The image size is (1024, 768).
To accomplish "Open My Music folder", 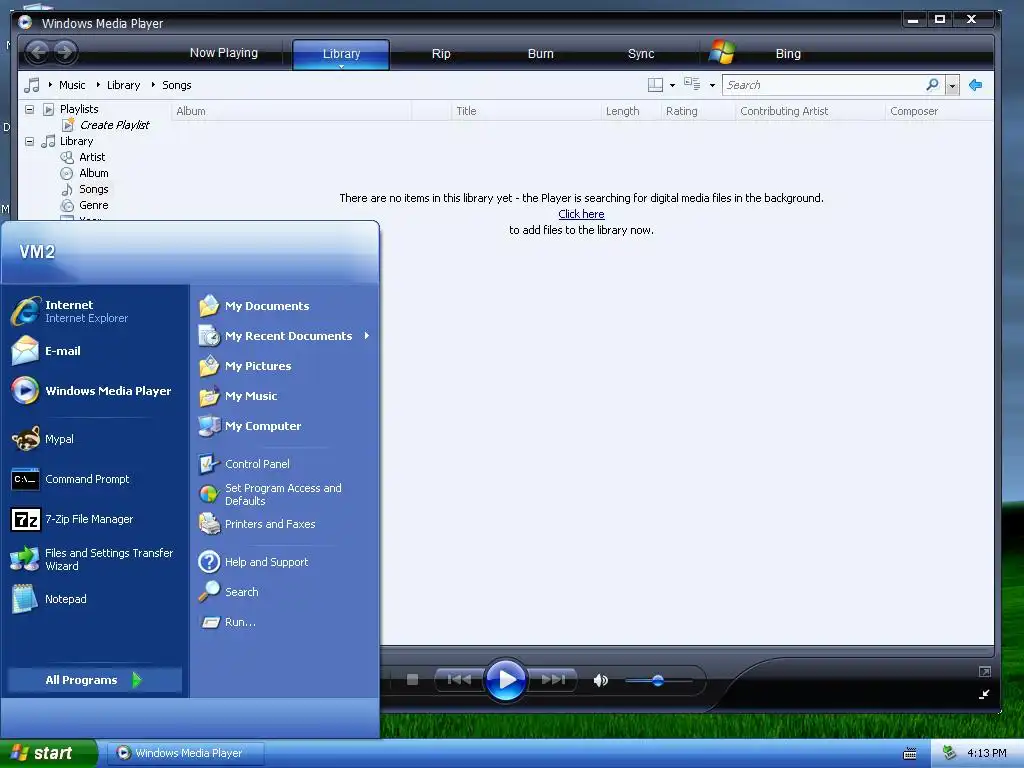I will tap(284, 396).
